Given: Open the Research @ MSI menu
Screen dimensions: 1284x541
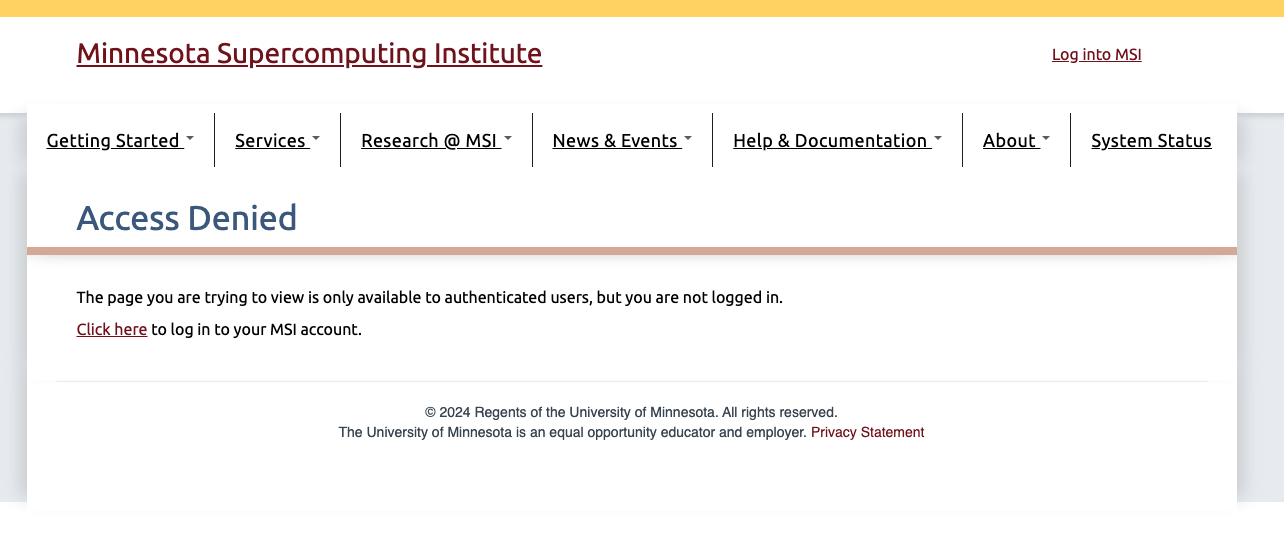Looking at the screenshot, I should [429, 141].
